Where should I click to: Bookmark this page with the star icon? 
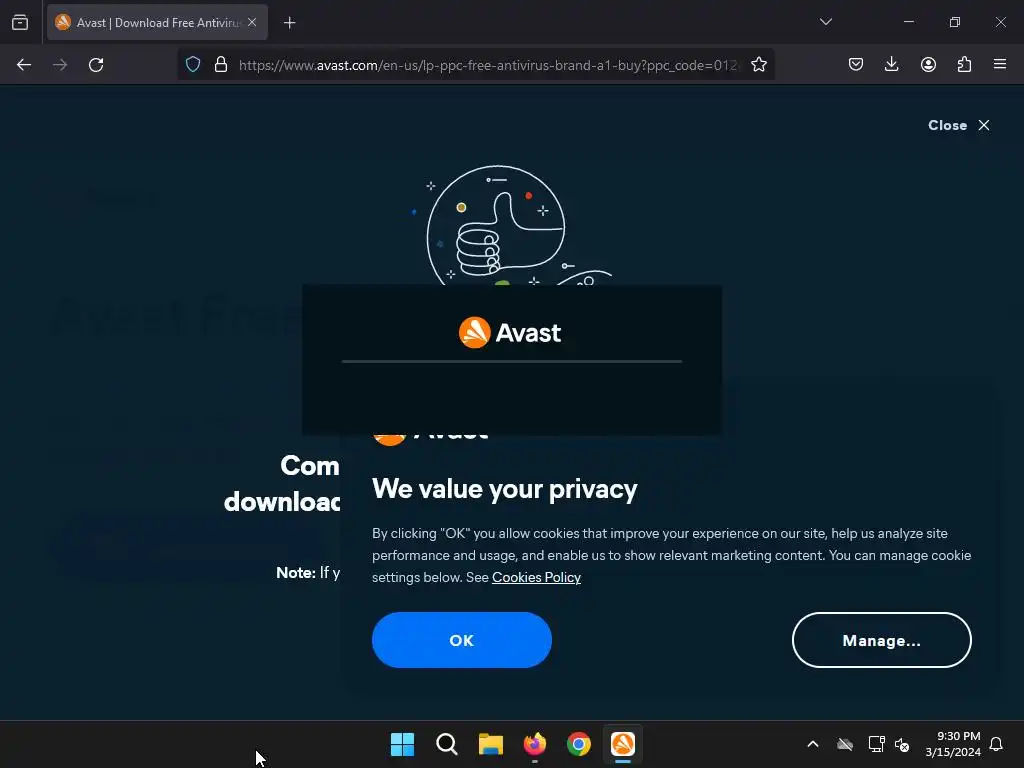[758, 65]
